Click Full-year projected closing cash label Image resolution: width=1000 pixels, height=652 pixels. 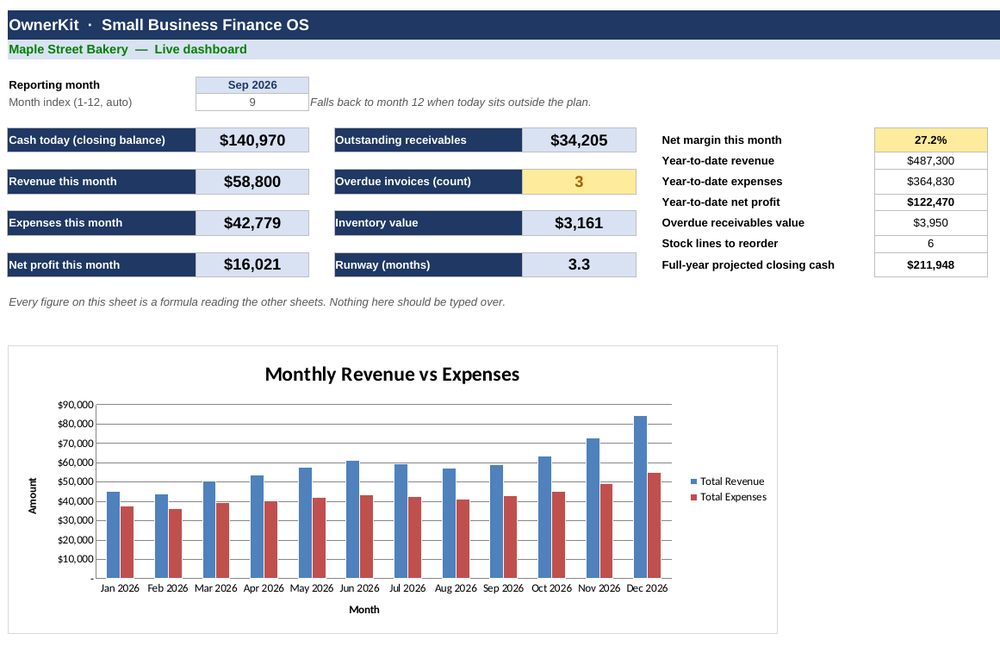click(747, 265)
